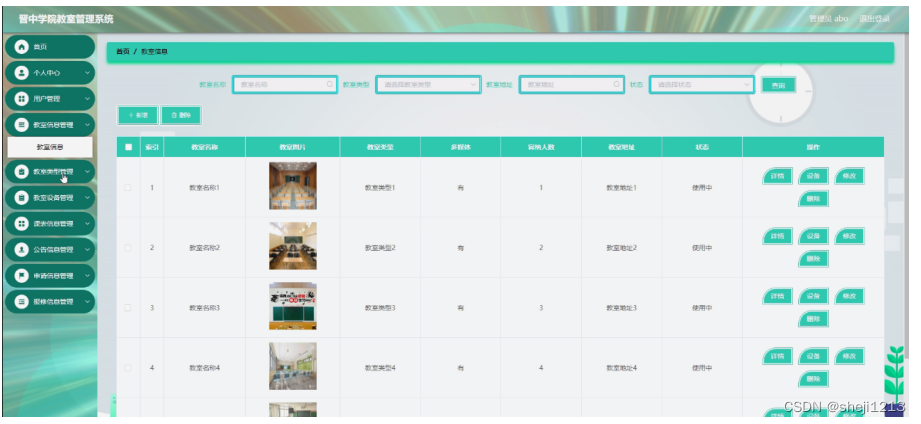Image resolution: width=921 pixels, height=424 pixels.
Task: Click 修改 button for 教室名称4 row
Action: 849,356
